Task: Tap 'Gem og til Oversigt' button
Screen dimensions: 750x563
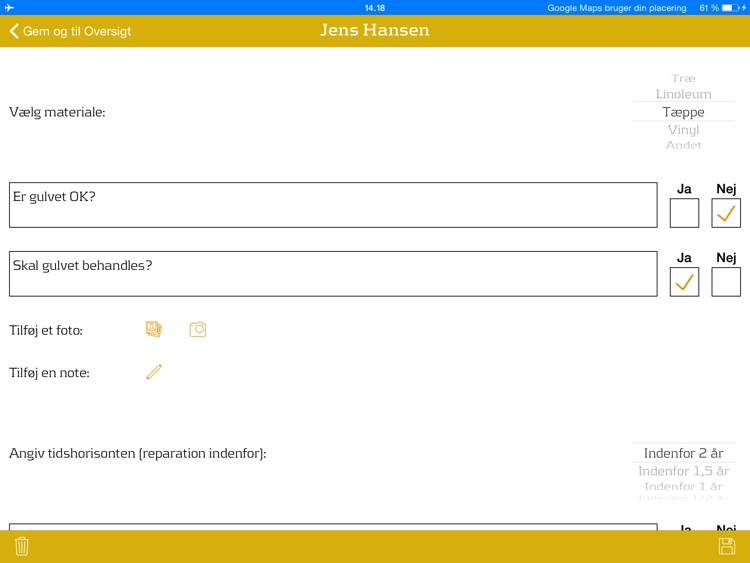Action: pos(70,31)
